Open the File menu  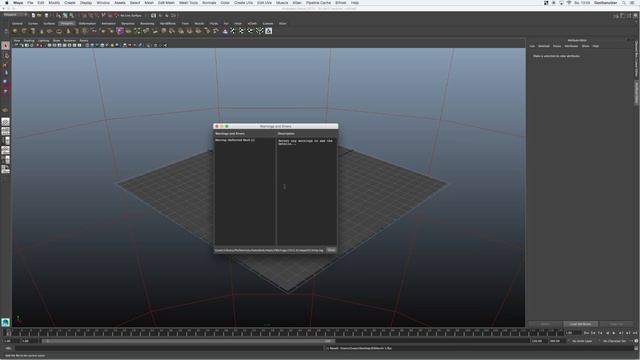(30, 3)
